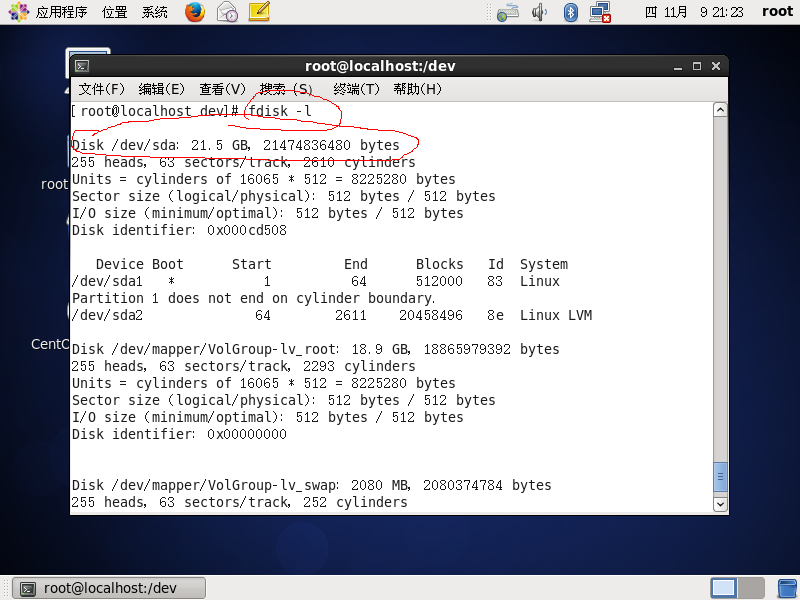The width and height of the screenshot is (800, 600).
Task: Open the yellow notes applet icon
Action: click(259, 12)
